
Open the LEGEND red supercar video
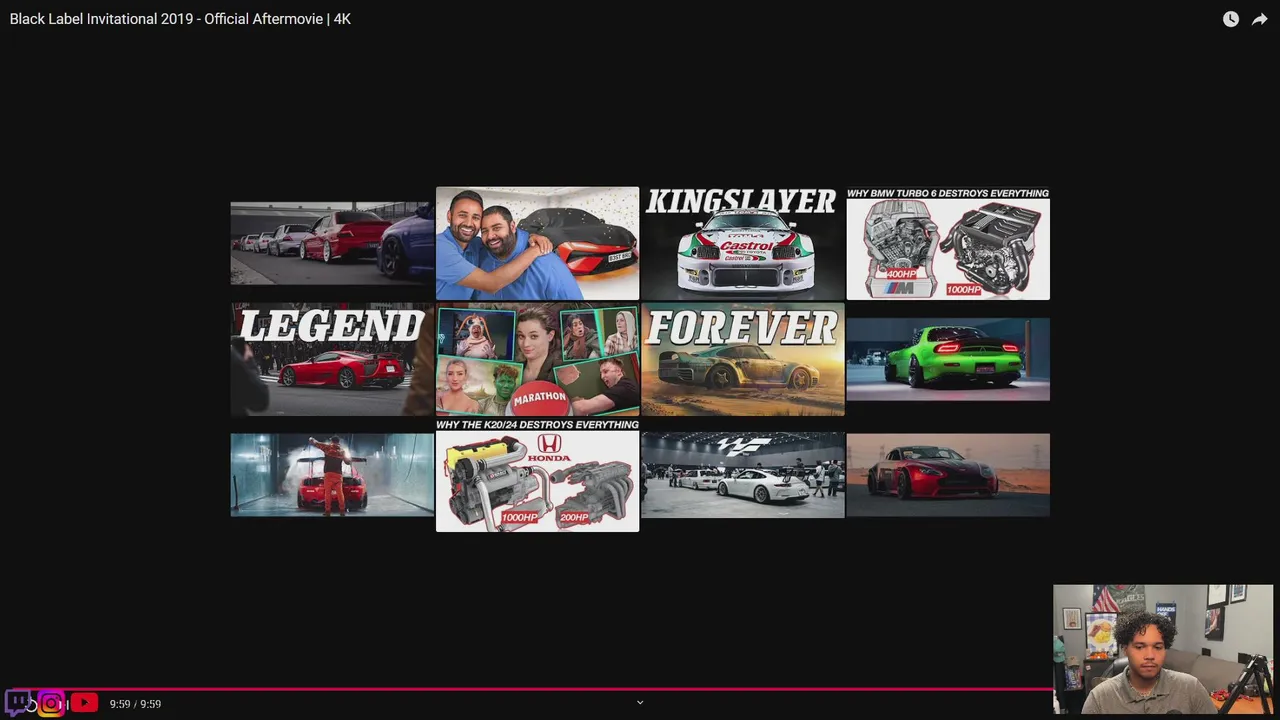click(332, 359)
